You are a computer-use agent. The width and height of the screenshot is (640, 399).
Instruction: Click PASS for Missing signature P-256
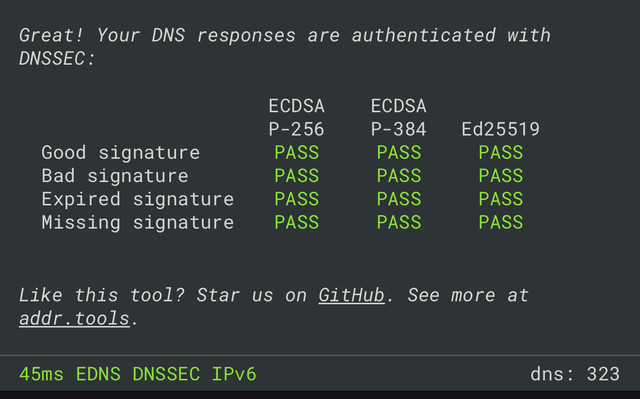(x=297, y=222)
